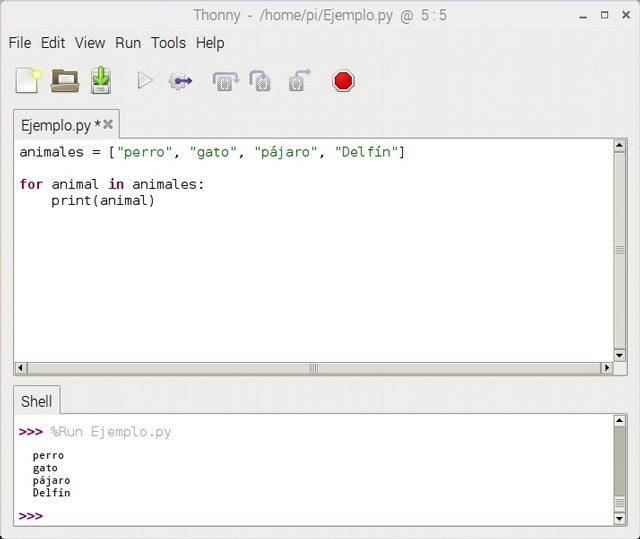Screen dimensions: 640x539
Task: Close the Thonny window
Action: point(626,15)
